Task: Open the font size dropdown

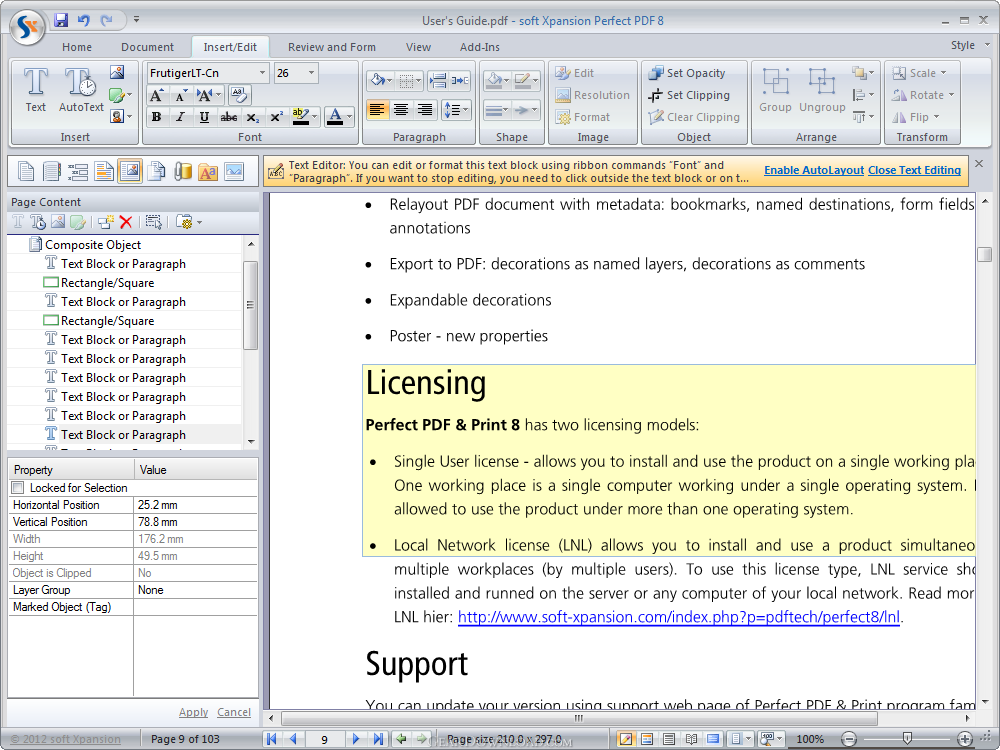Action: [x=311, y=73]
